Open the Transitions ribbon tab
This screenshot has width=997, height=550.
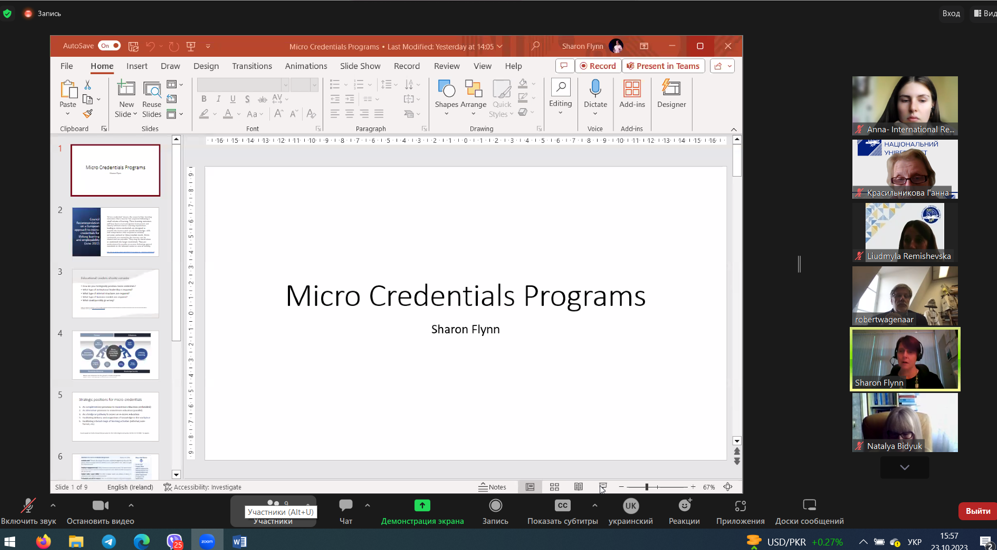tap(251, 66)
